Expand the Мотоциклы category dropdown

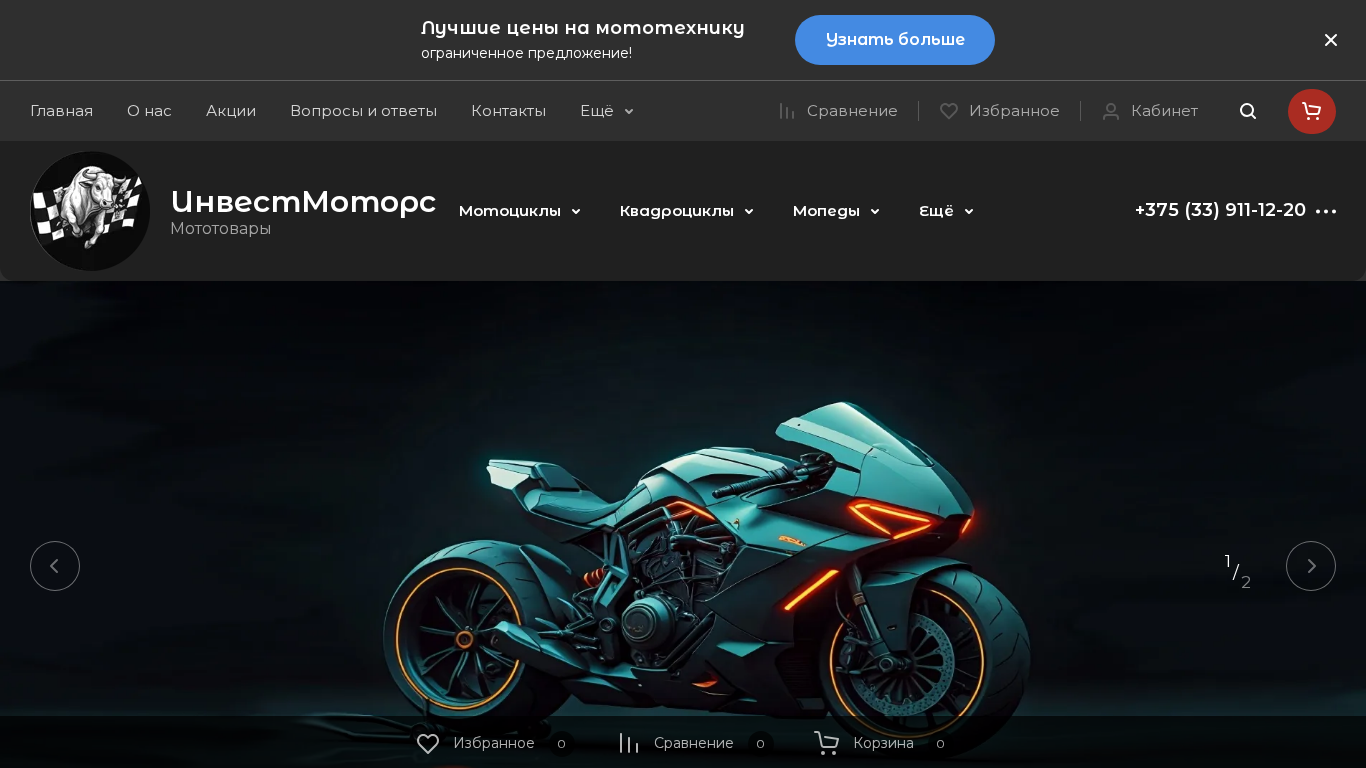[520, 211]
